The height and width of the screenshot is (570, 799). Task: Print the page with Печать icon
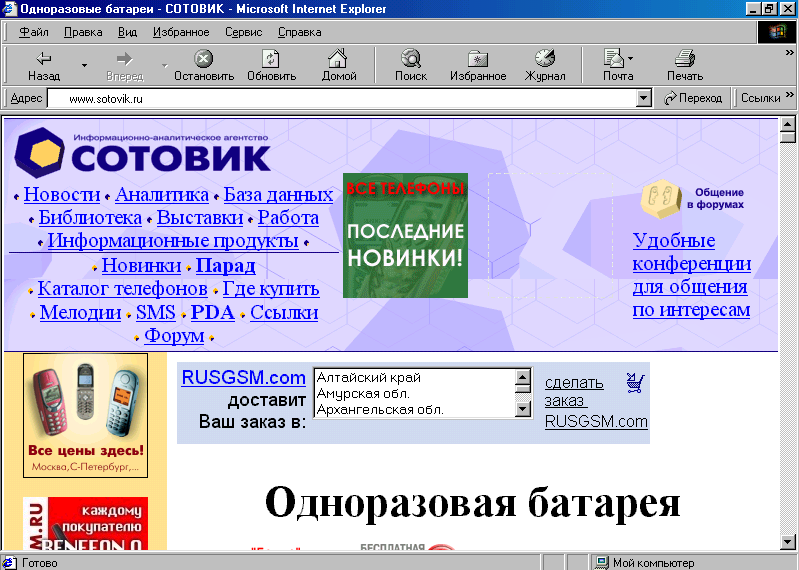pyautogui.click(x=685, y=58)
